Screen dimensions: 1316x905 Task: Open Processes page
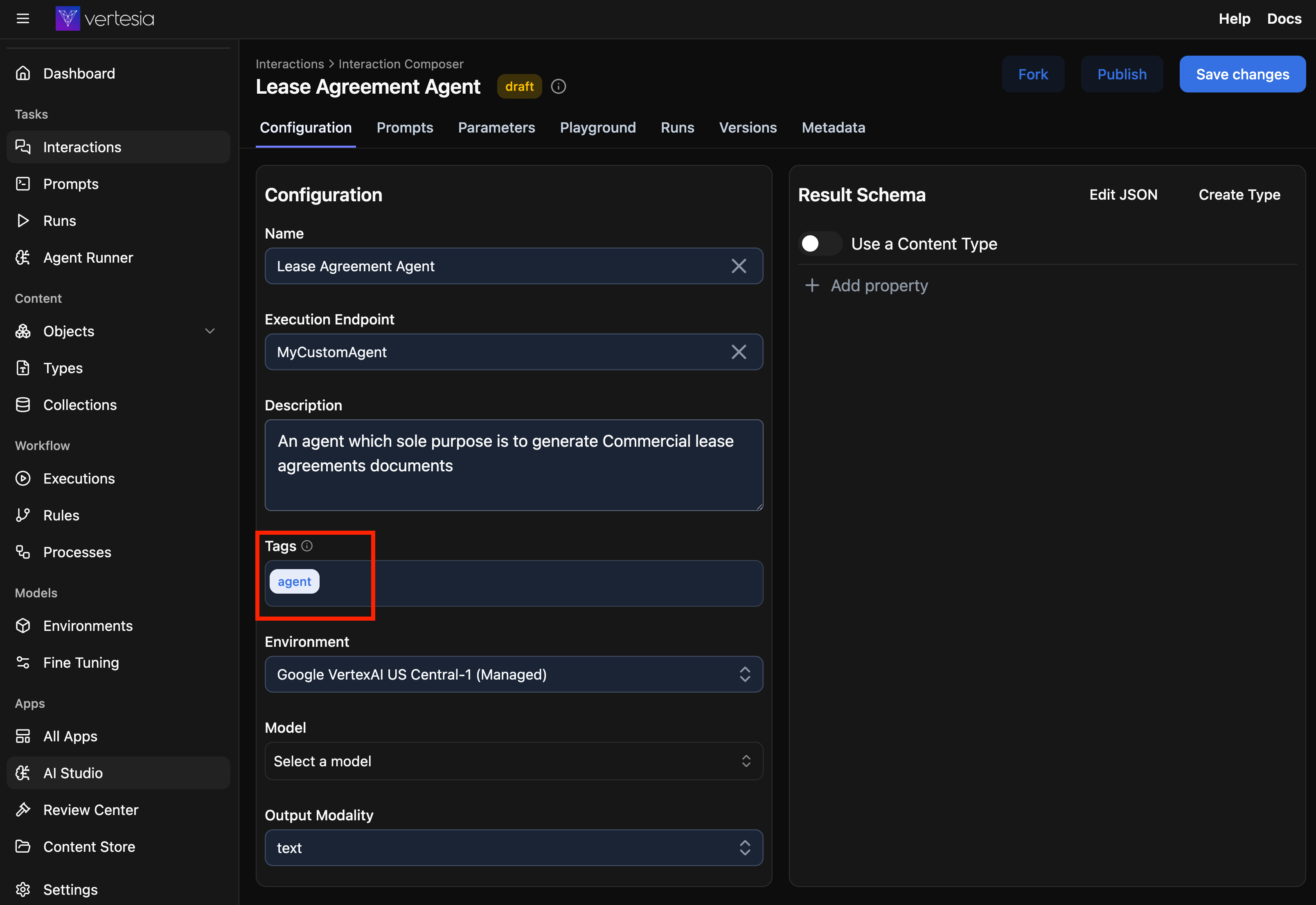(118, 552)
